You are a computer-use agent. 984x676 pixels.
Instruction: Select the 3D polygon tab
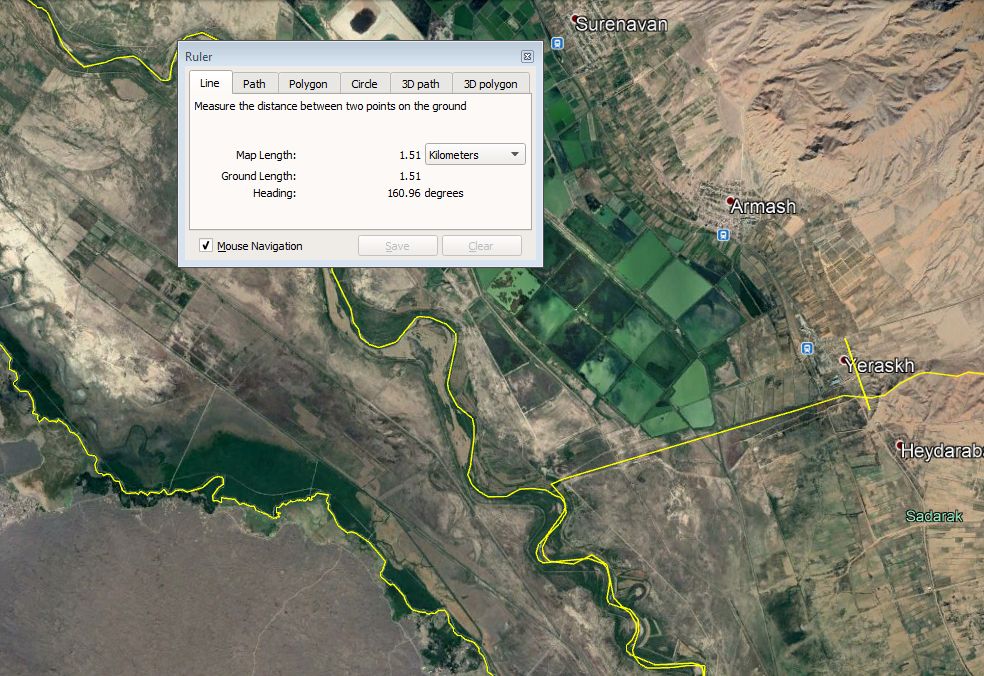click(x=490, y=84)
